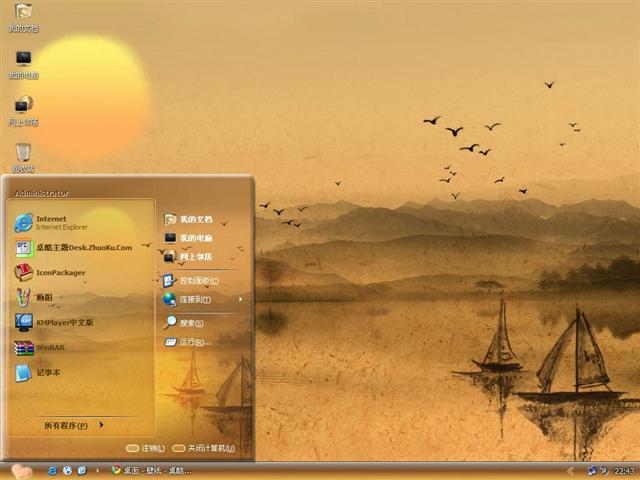The height and width of the screenshot is (480, 640).
Task: Select the 网上邻居 desktop icon
Action: (24, 111)
